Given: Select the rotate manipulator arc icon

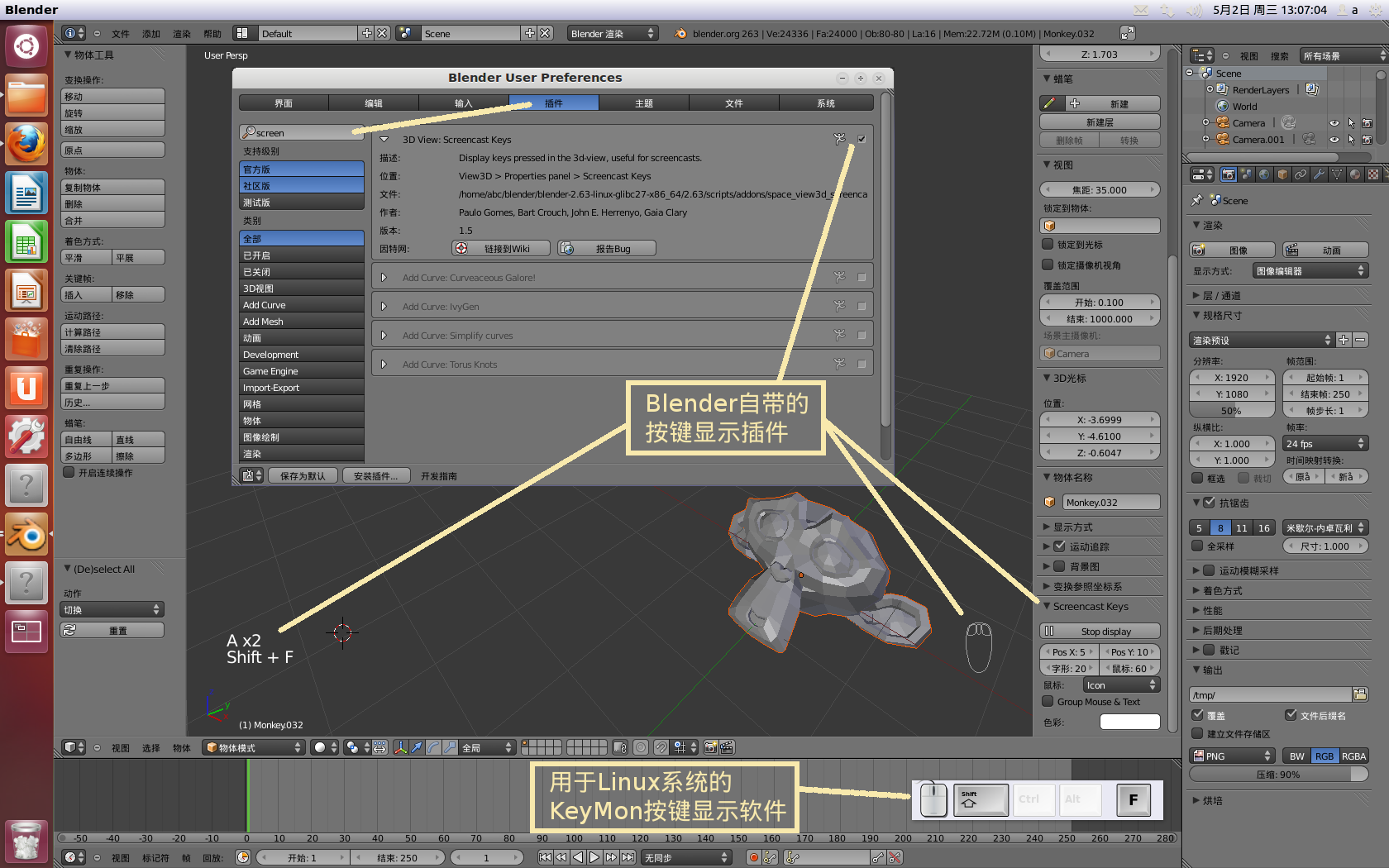Looking at the screenshot, I should [x=434, y=747].
